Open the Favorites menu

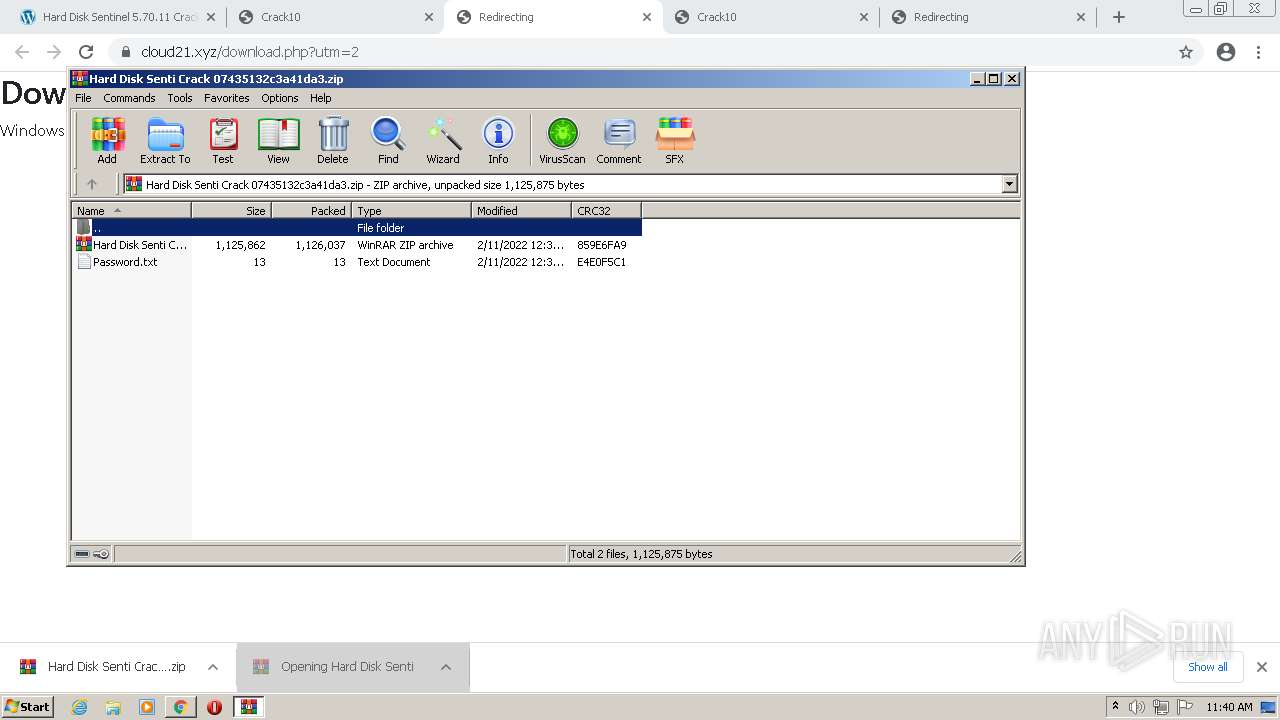coord(227,98)
